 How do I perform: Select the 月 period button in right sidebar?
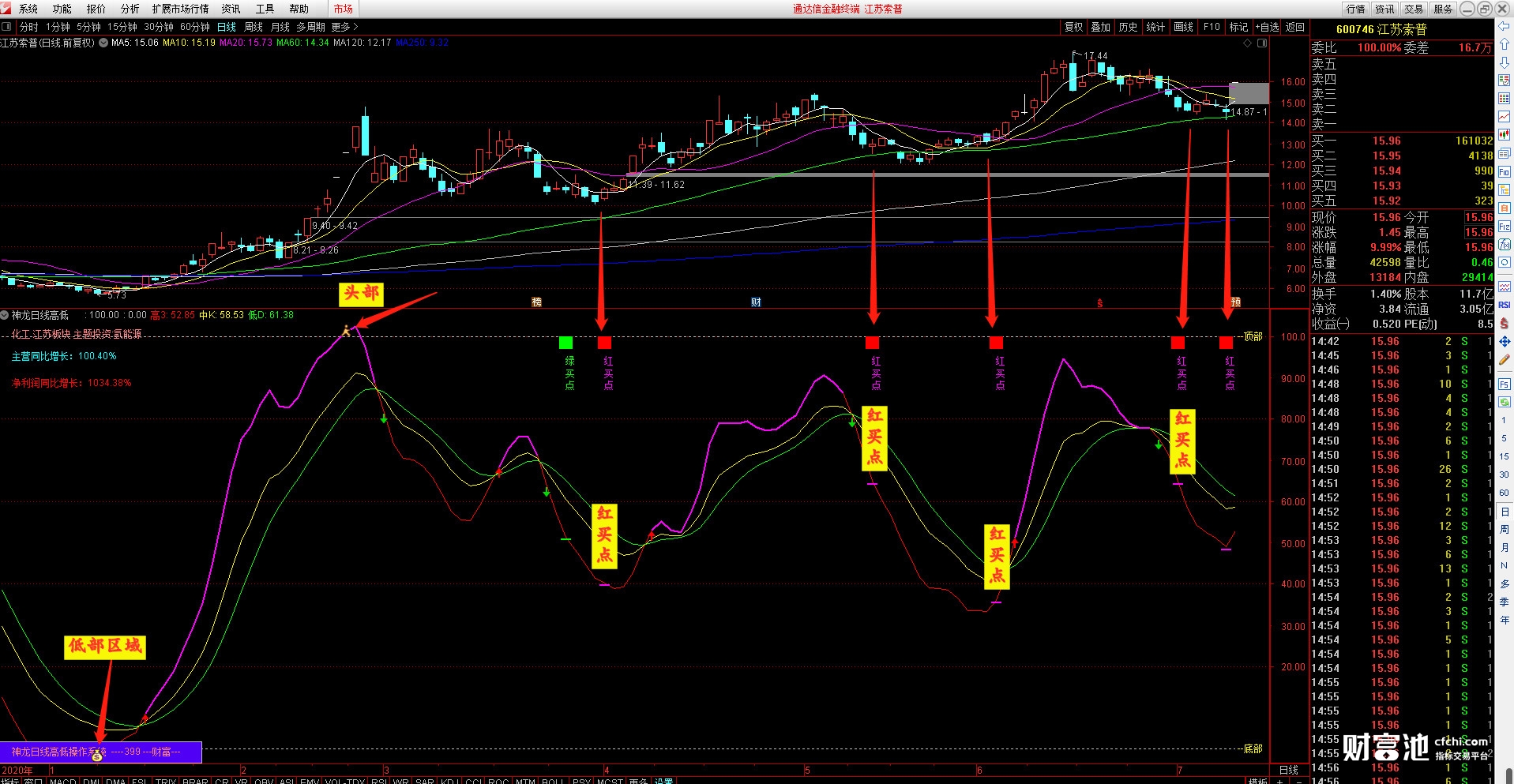pos(1504,547)
